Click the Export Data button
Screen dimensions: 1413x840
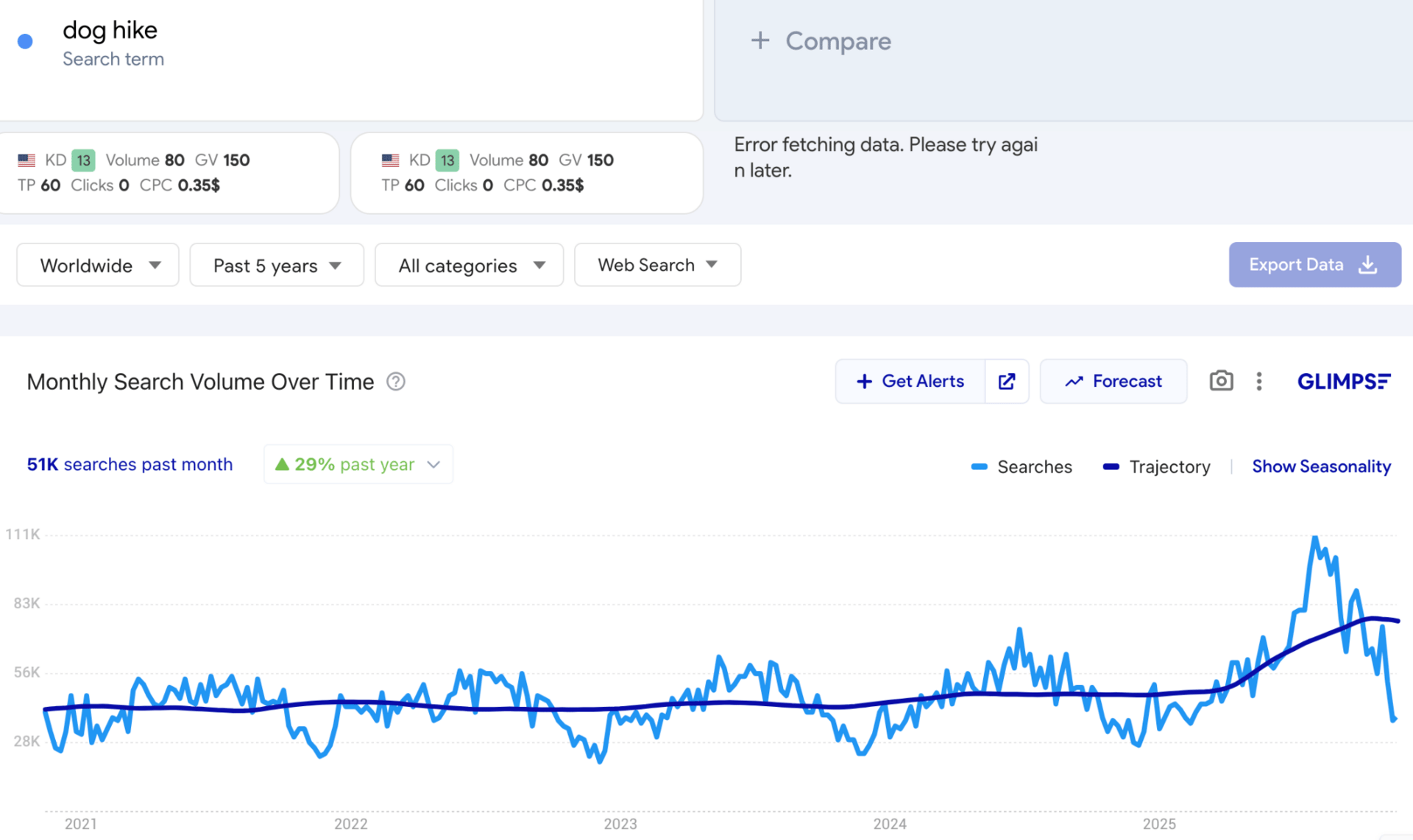[1314, 265]
